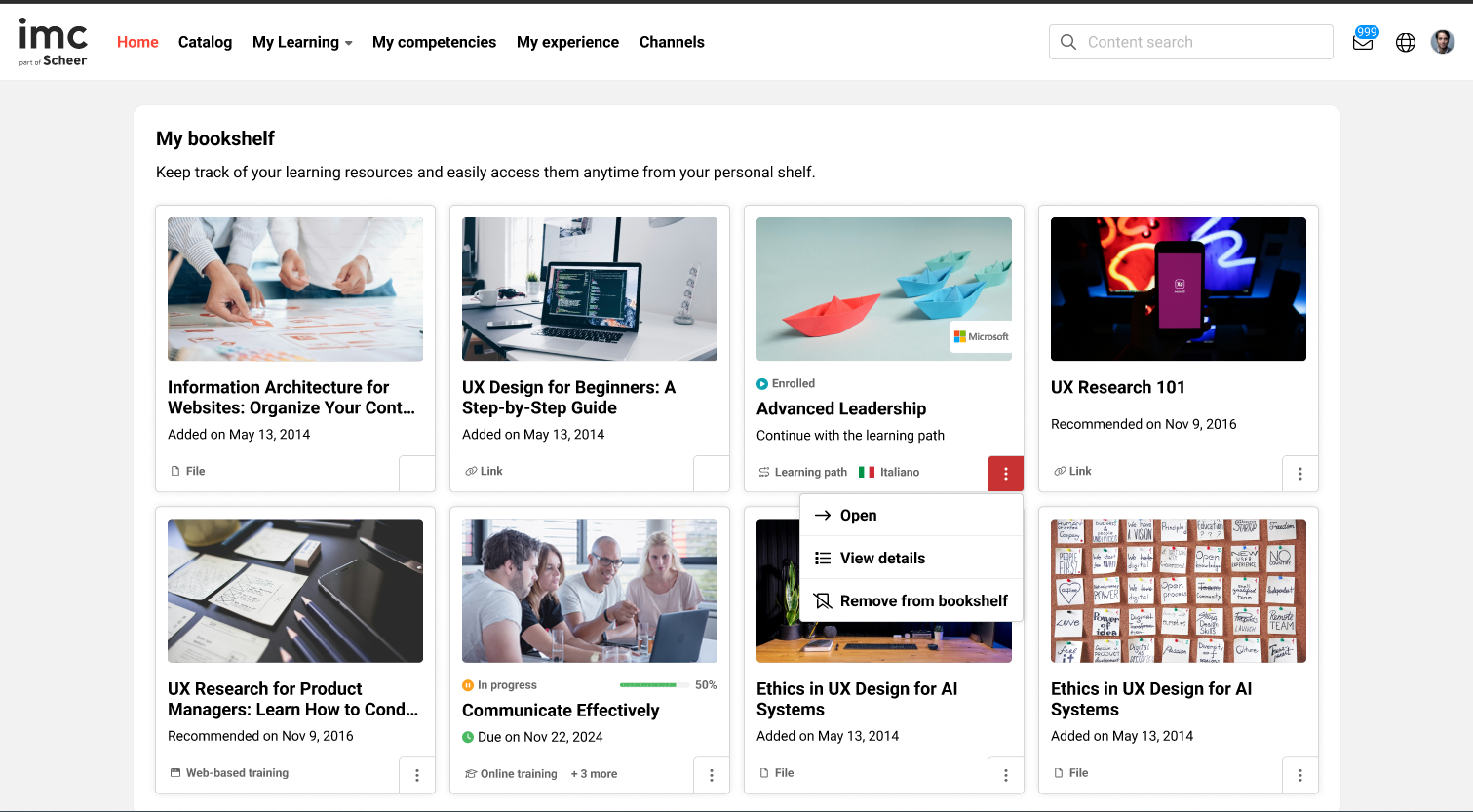Click the red three-dot menu on Advanced Leadership

click(x=1005, y=474)
